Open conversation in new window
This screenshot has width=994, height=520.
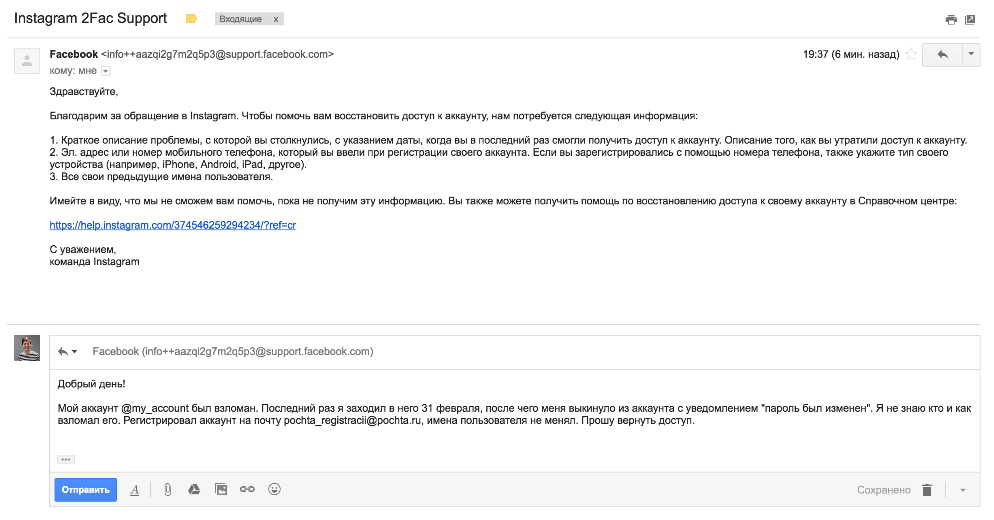pyautogui.click(x=970, y=20)
